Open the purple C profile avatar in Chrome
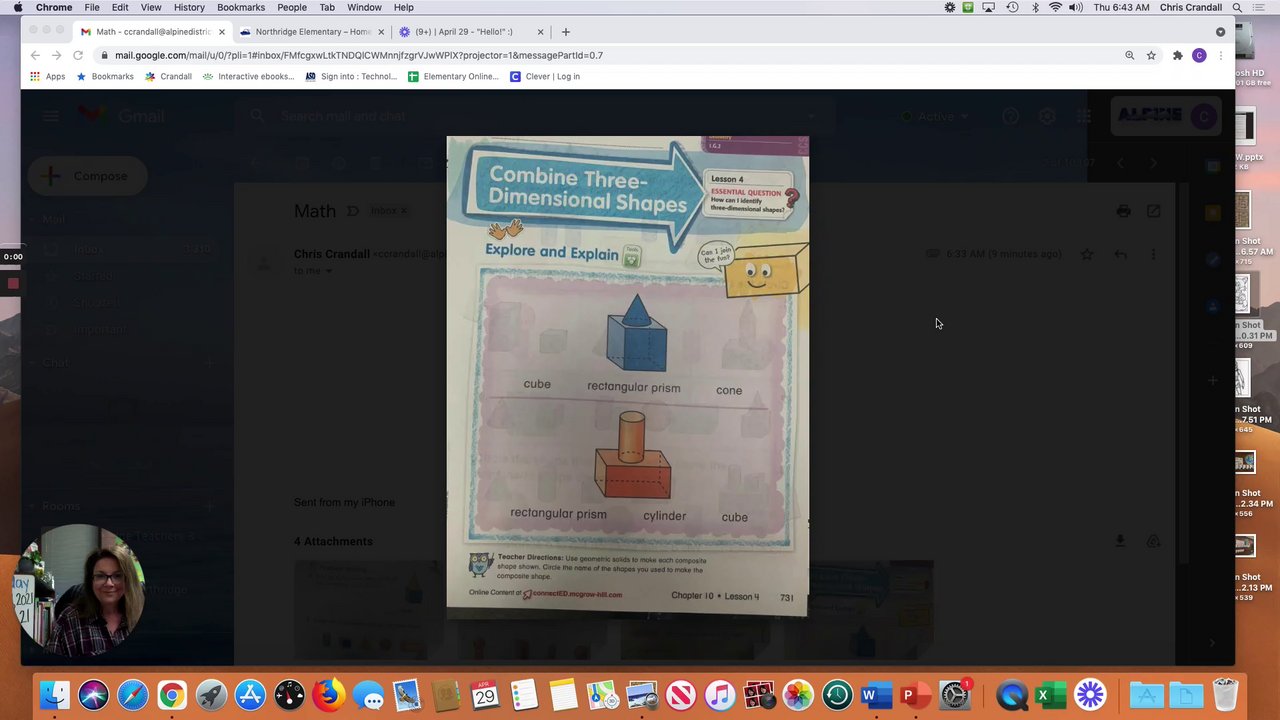Screen dimensions: 1280x720 (x=1199, y=55)
